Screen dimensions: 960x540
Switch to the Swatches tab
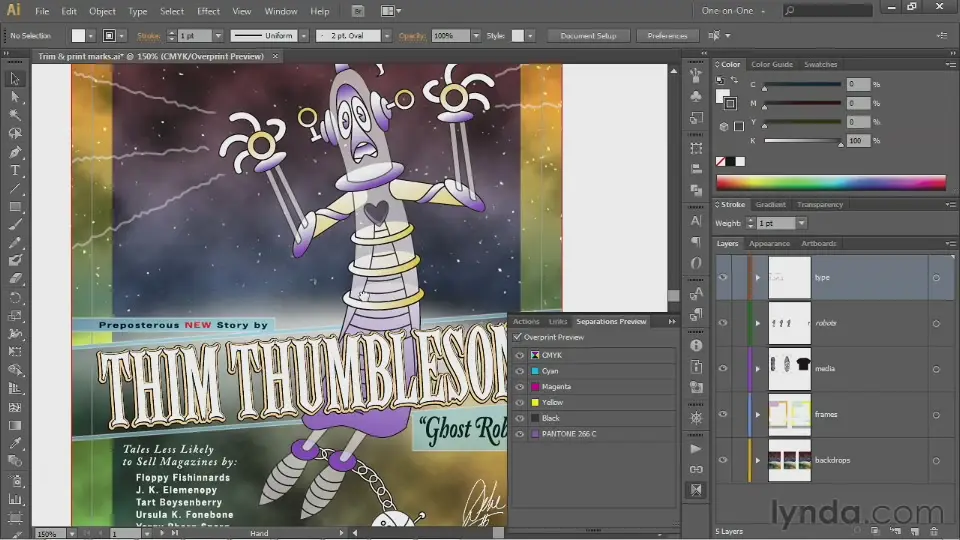coord(820,64)
